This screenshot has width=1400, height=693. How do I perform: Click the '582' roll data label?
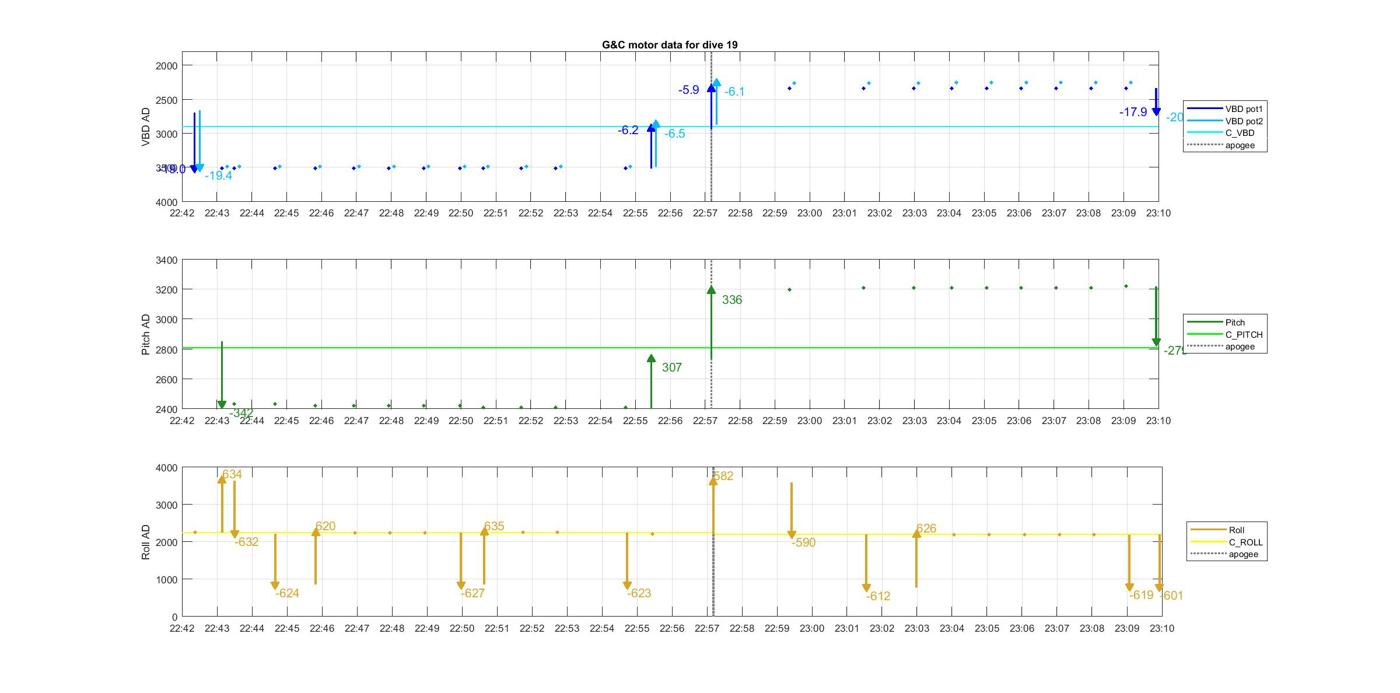click(x=724, y=476)
